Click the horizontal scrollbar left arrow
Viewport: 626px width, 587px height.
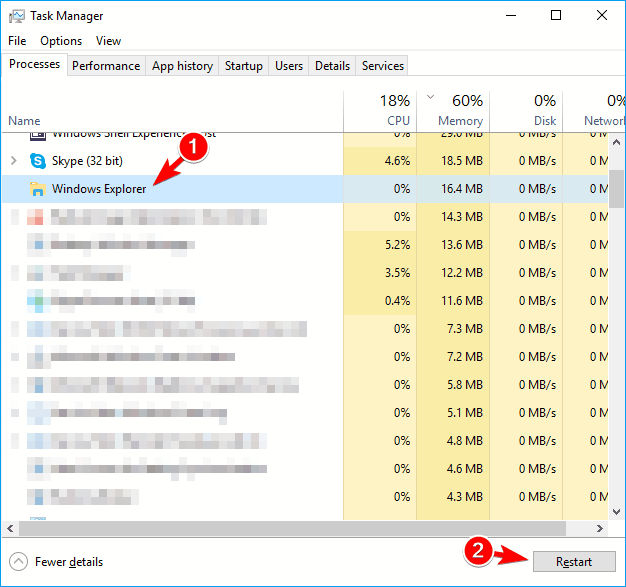(x=10, y=528)
